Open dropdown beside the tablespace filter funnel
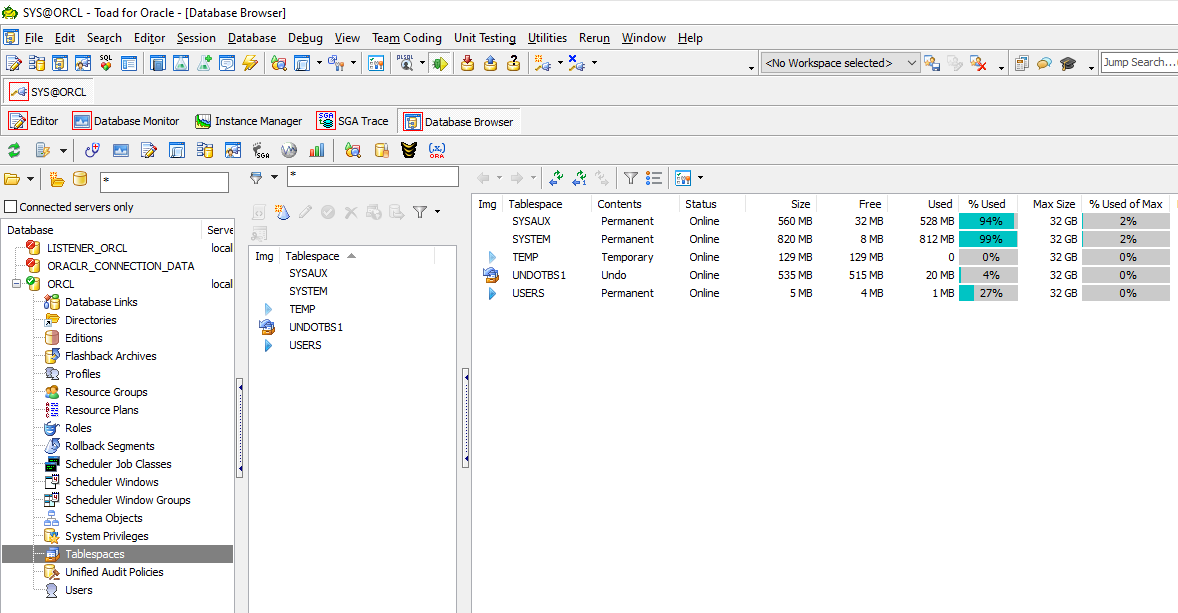Screen dimensions: 1178x613 click(x=274, y=177)
